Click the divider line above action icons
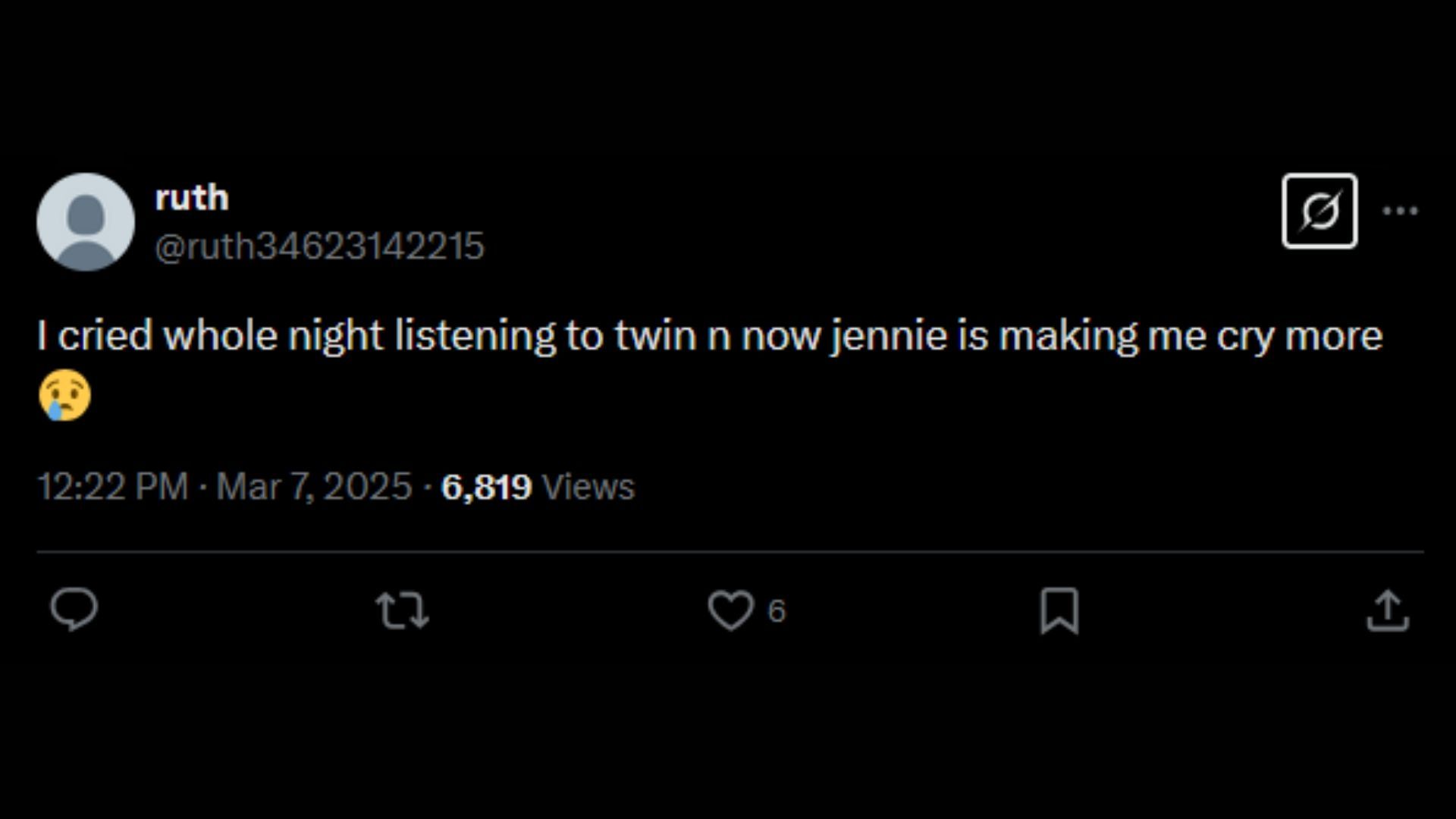Image resolution: width=1456 pixels, height=819 pixels. click(x=730, y=552)
